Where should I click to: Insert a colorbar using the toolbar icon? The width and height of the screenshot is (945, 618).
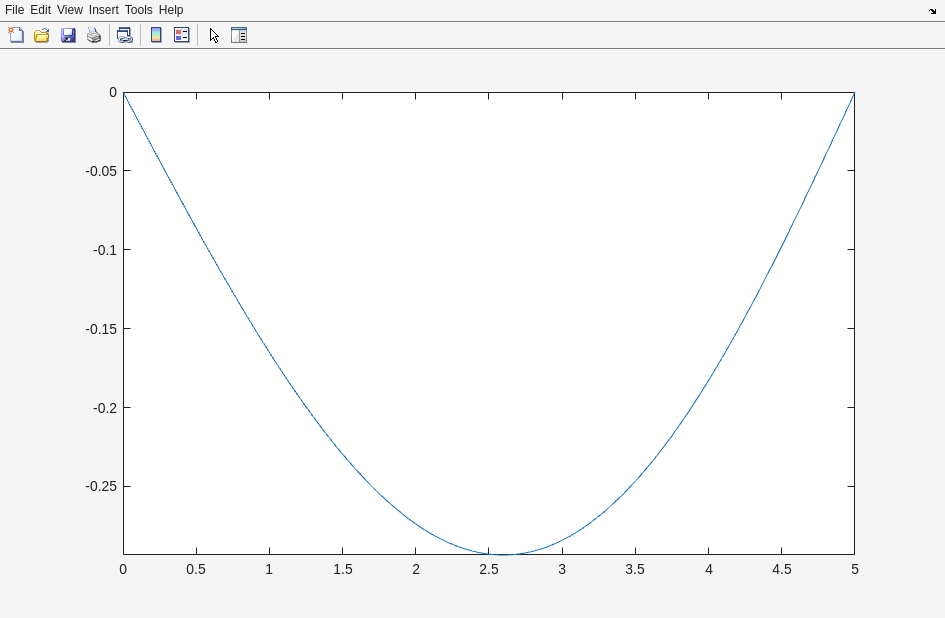pos(156,35)
